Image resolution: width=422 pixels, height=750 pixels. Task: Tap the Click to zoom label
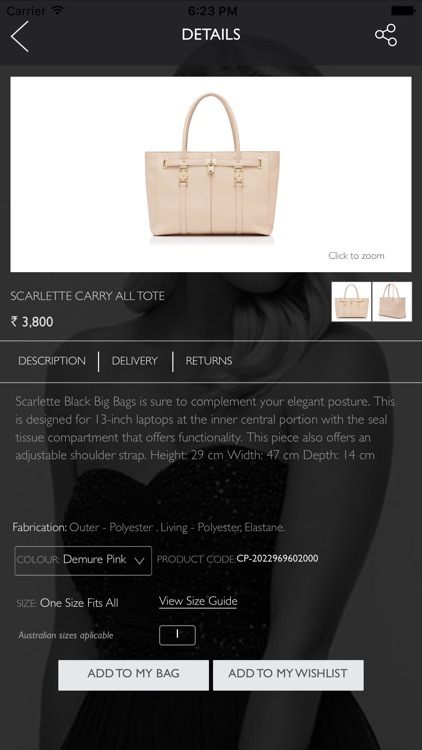point(356,255)
